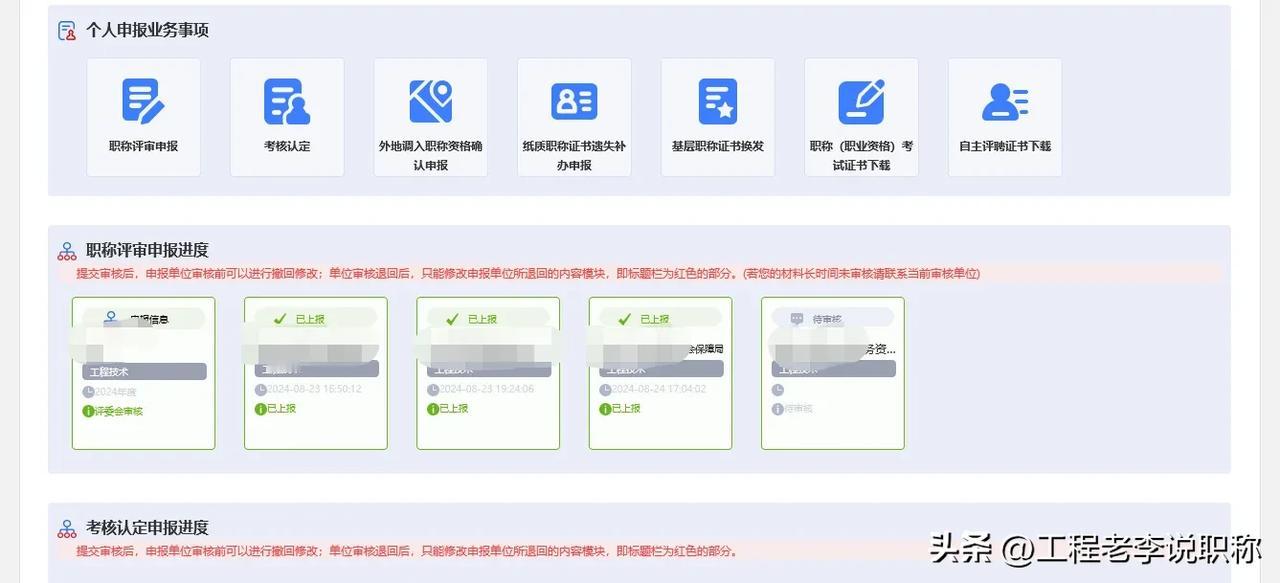
Task: Select the 工程技术 tag in the 2024年度 card
Action: click(144, 371)
